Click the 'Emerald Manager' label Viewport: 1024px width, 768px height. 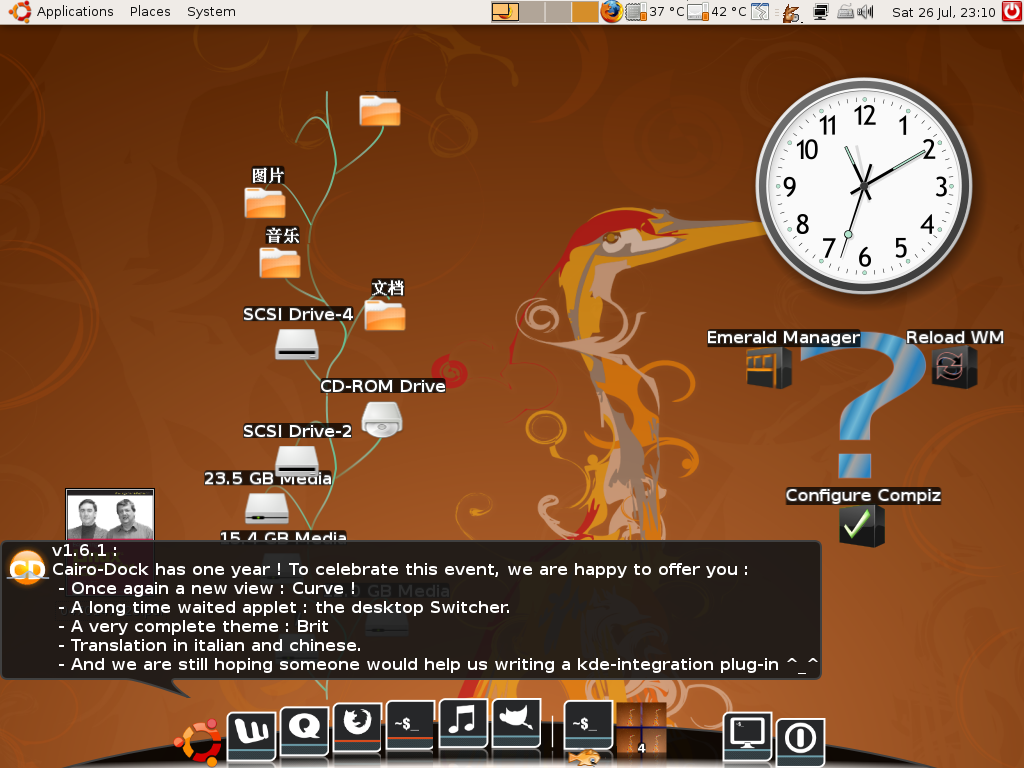click(783, 337)
